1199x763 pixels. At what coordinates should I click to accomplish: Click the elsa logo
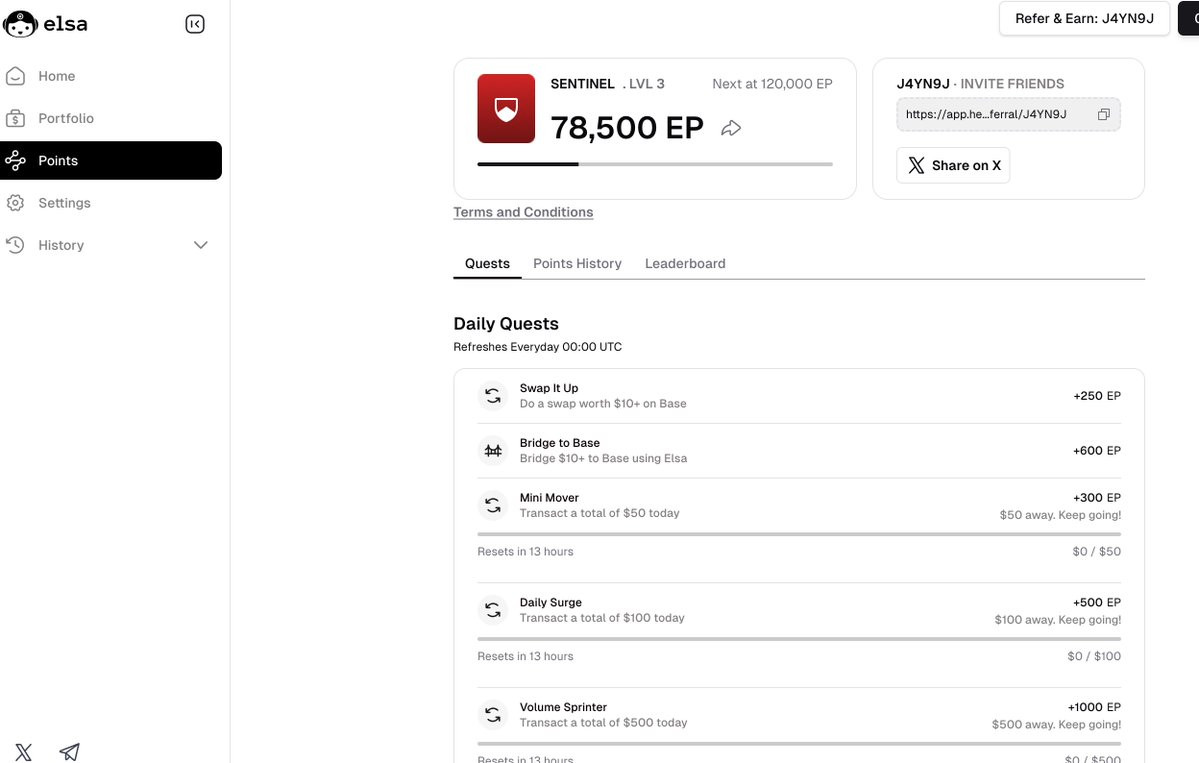(x=46, y=24)
